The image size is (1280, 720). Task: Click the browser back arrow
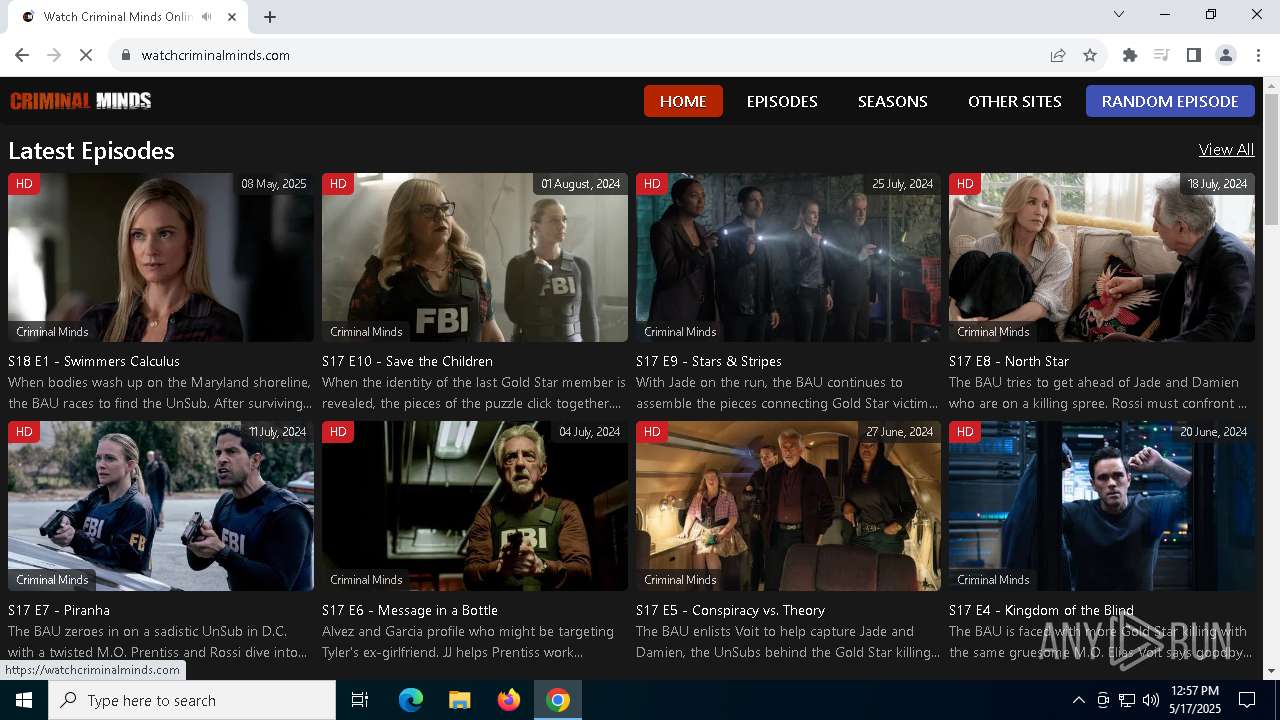pos(22,55)
